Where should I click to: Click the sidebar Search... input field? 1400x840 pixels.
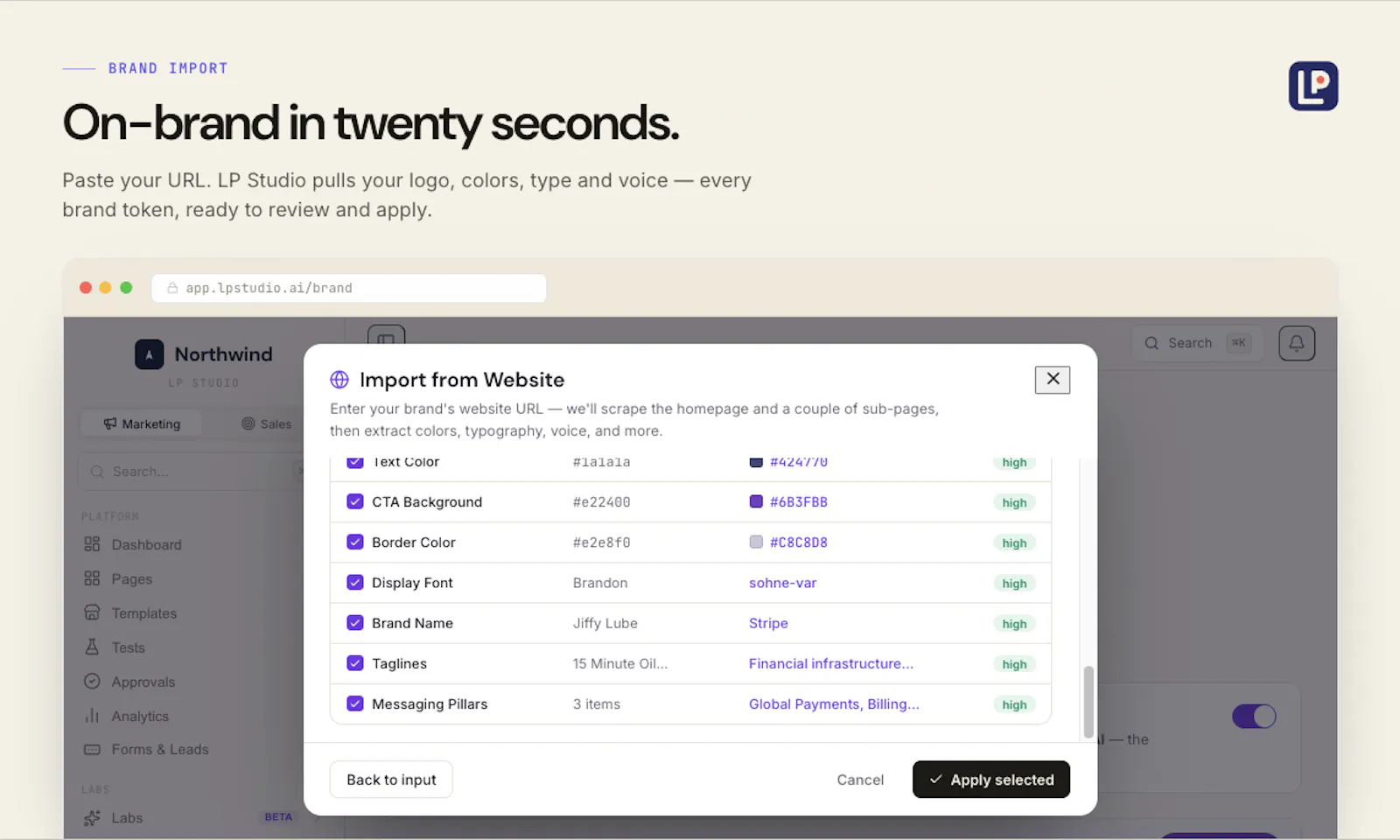(x=191, y=471)
